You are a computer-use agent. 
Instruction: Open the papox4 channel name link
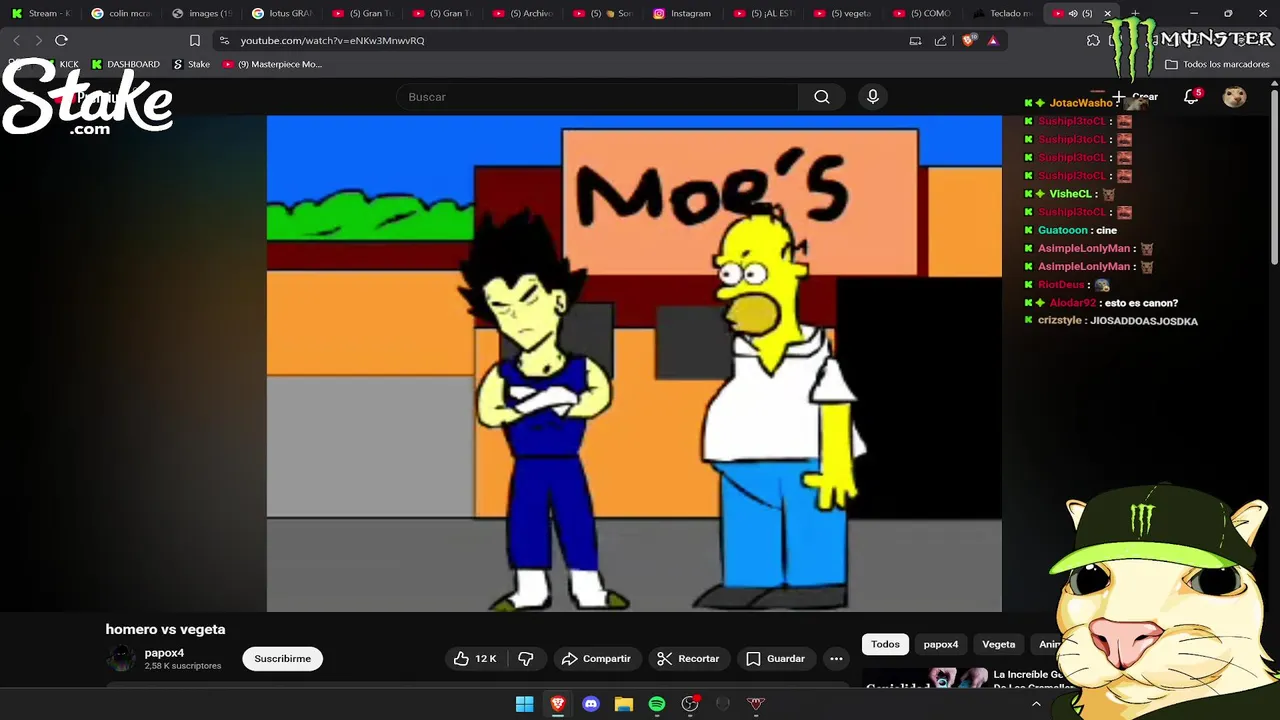[x=164, y=653]
